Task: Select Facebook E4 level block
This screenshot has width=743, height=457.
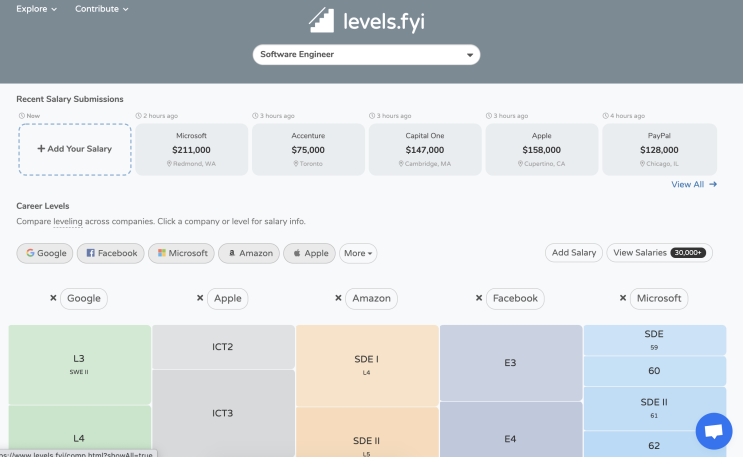Action: point(511,430)
